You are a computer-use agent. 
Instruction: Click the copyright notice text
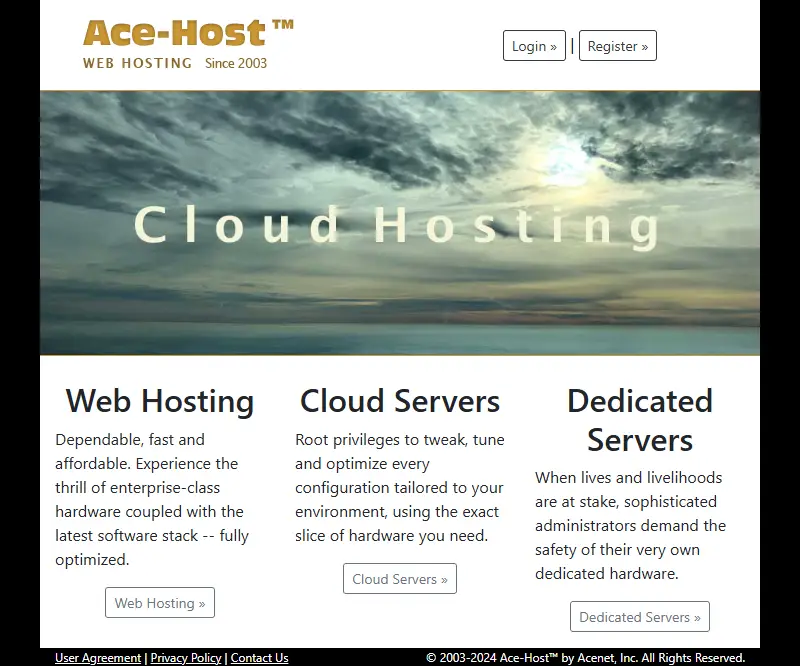[x=585, y=658]
